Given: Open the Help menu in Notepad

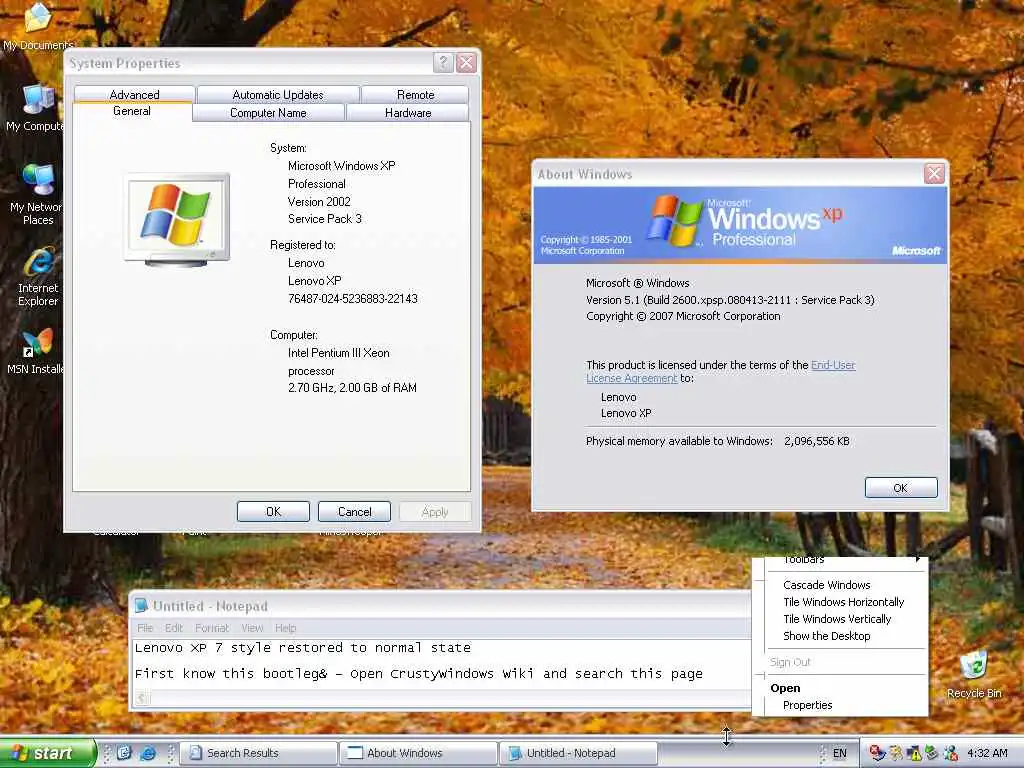Looking at the screenshot, I should pyautogui.click(x=285, y=628).
